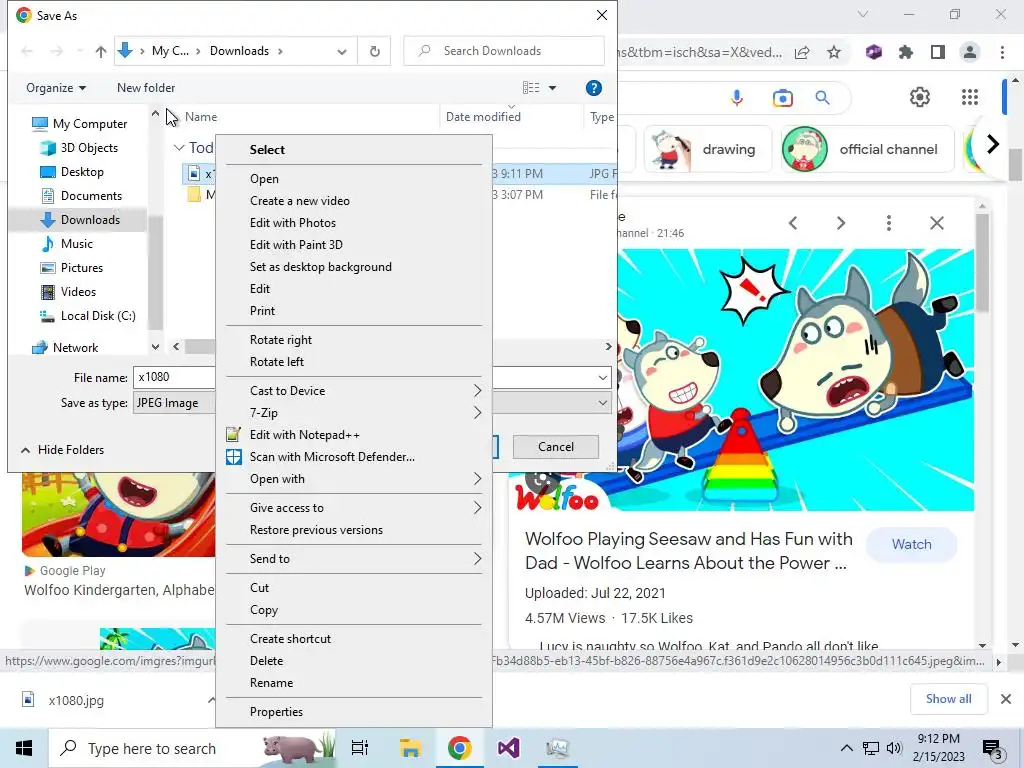
Task: Open the image preview more options dots
Action: (888, 223)
